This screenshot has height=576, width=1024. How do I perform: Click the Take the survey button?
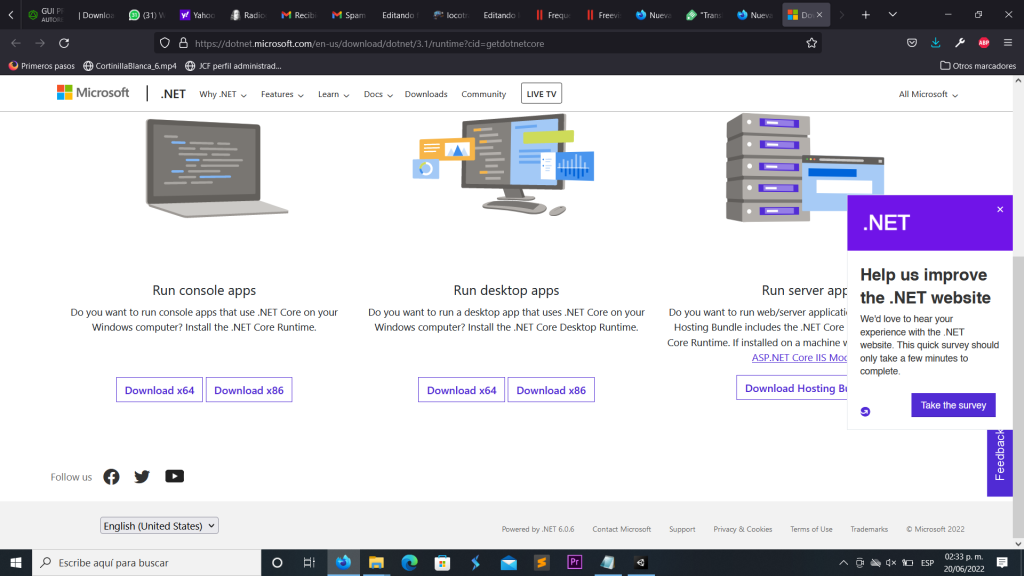click(x=953, y=405)
